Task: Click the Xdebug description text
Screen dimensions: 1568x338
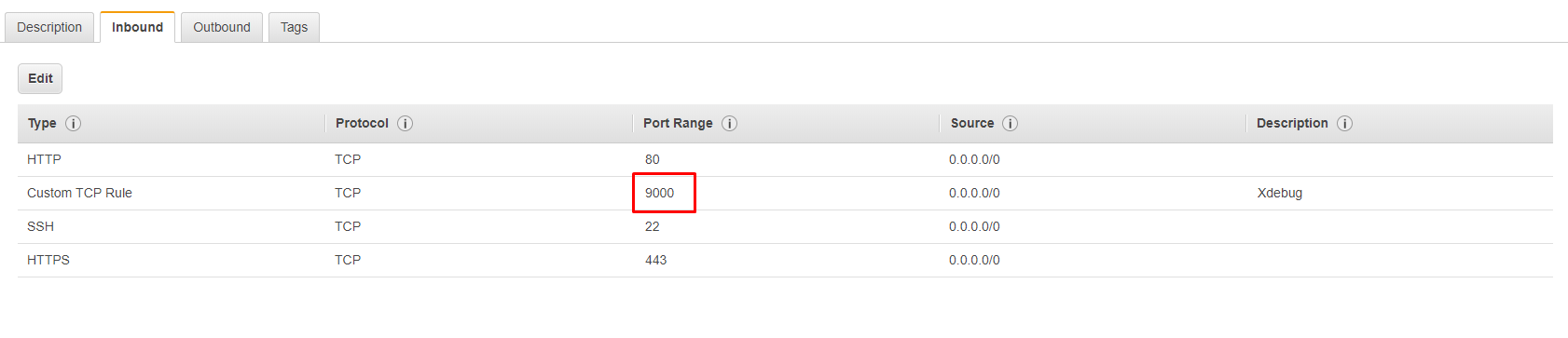Action: pyautogui.click(x=1280, y=193)
